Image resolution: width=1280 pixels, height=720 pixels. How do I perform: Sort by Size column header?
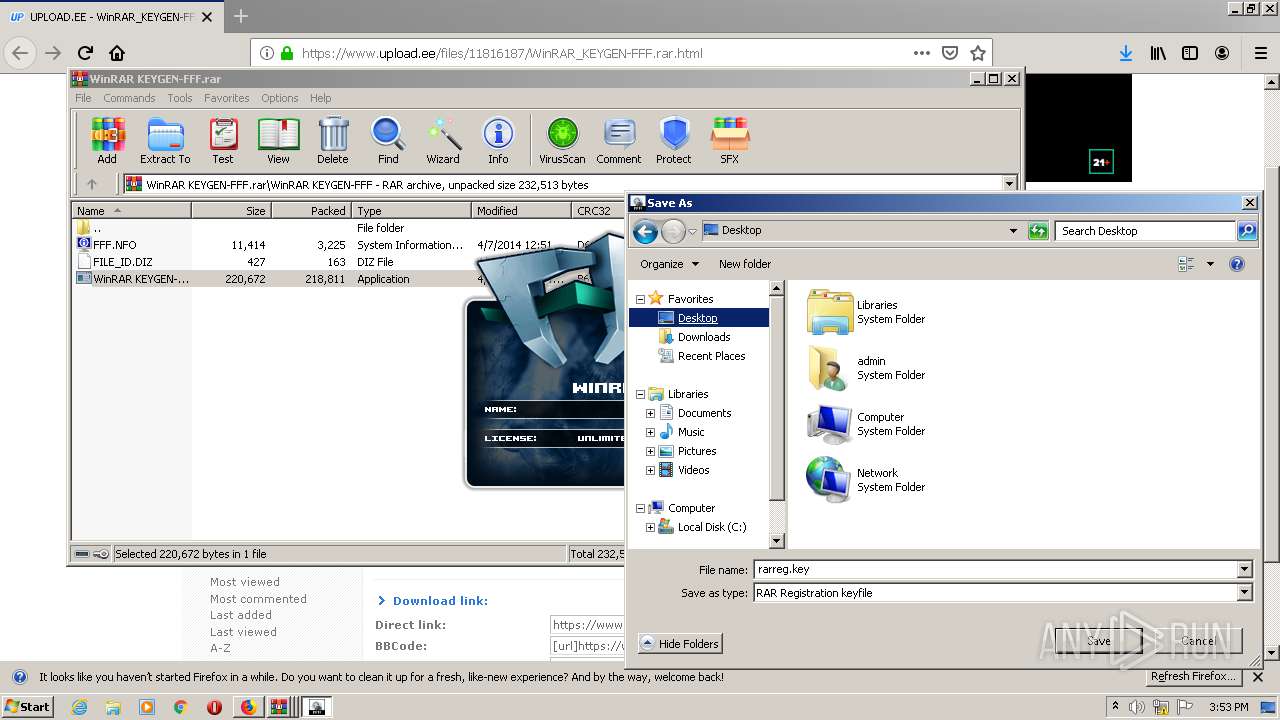tap(231, 211)
